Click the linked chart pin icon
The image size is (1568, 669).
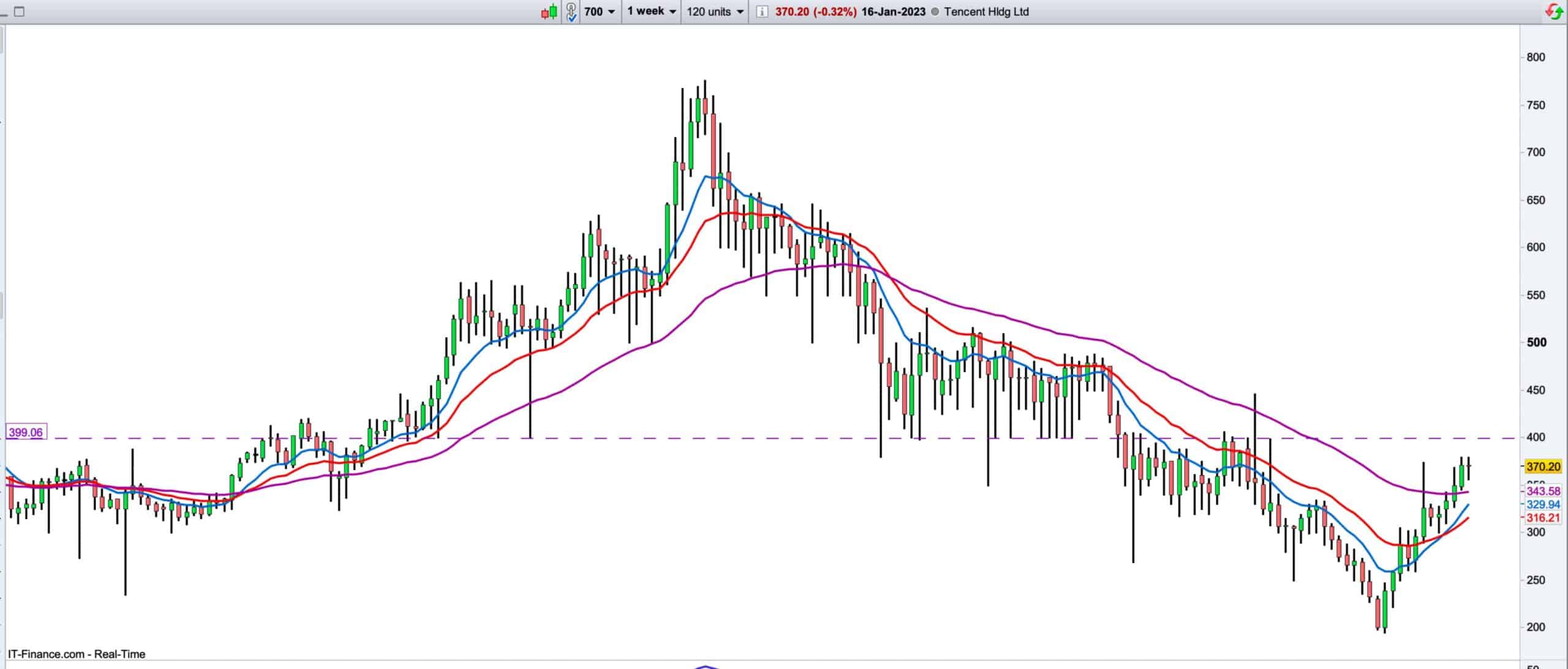(571, 12)
